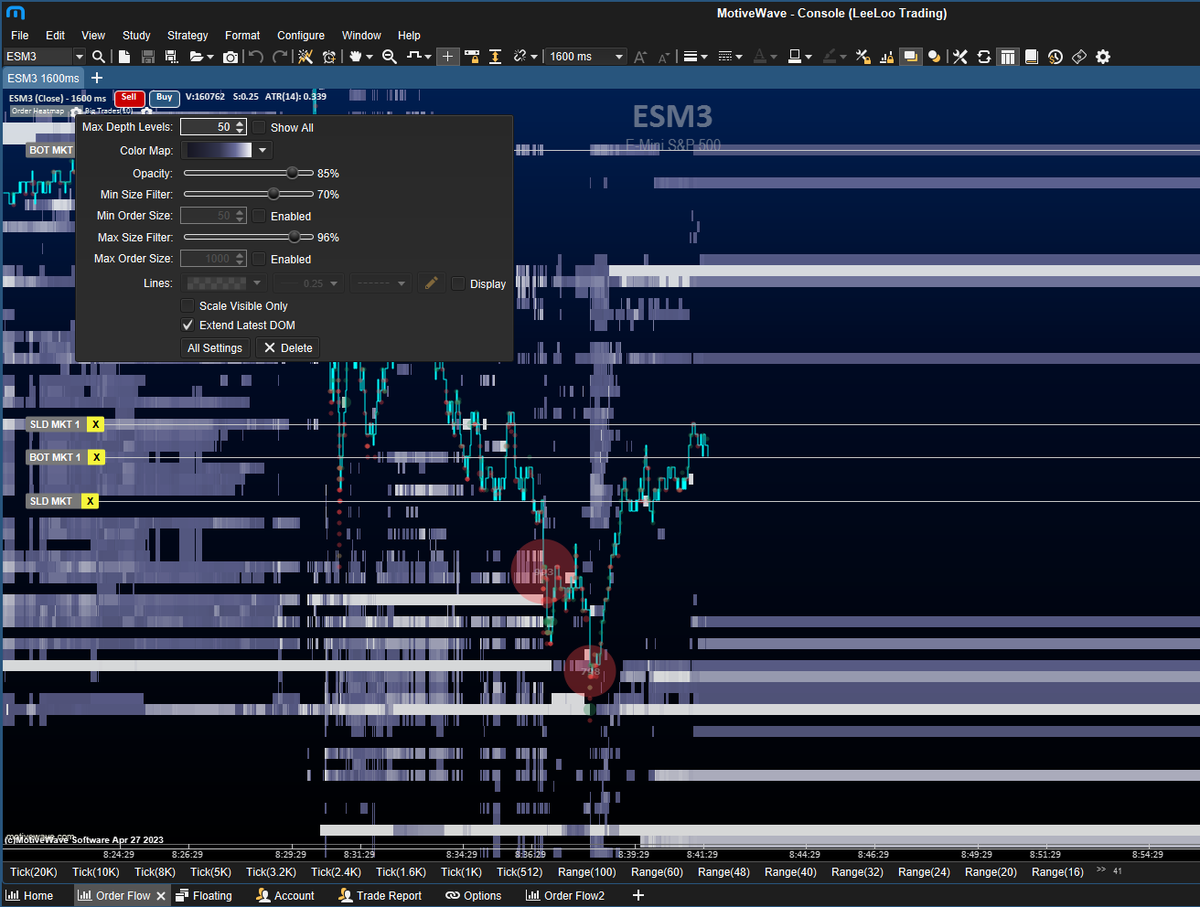The height and width of the screenshot is (907, 1200).
Task: Add a new chart tab with plus
Action: pos(97,78)
